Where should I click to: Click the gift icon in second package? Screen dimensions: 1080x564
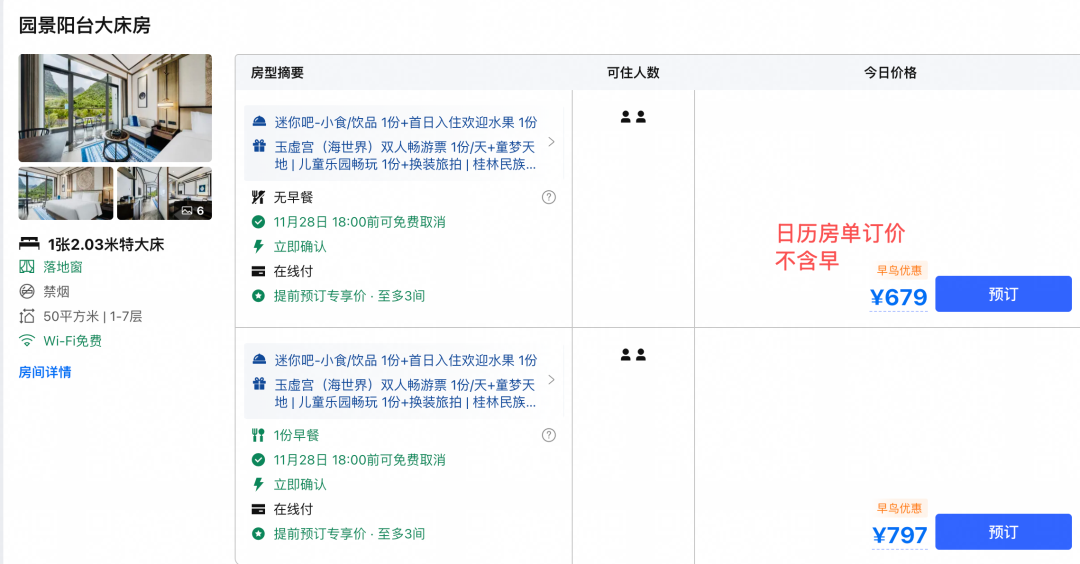259,384
